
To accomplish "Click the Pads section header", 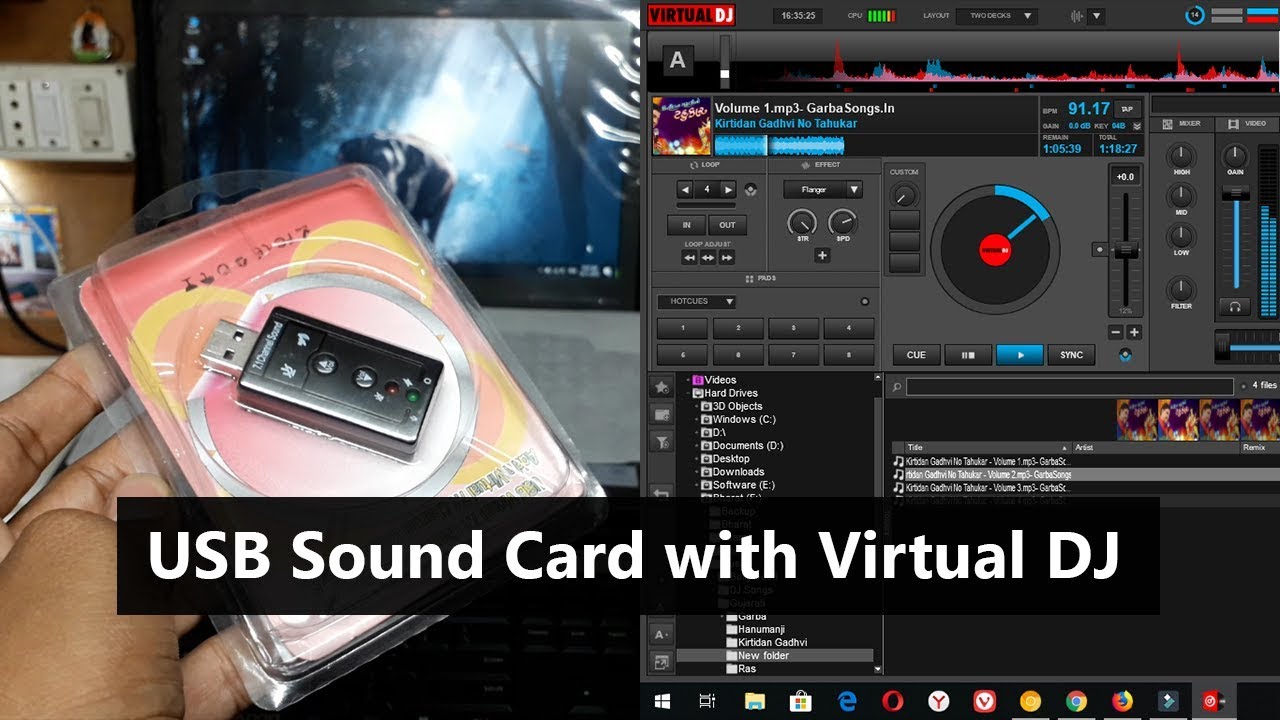I will click(761, 278).
